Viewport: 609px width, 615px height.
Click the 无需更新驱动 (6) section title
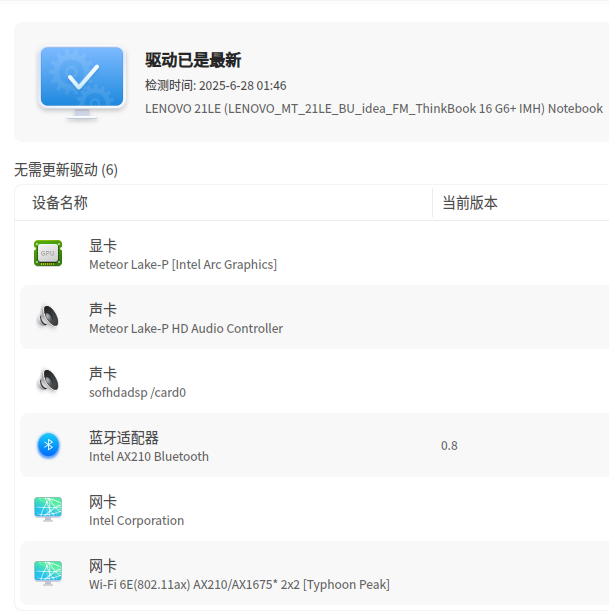66,170
